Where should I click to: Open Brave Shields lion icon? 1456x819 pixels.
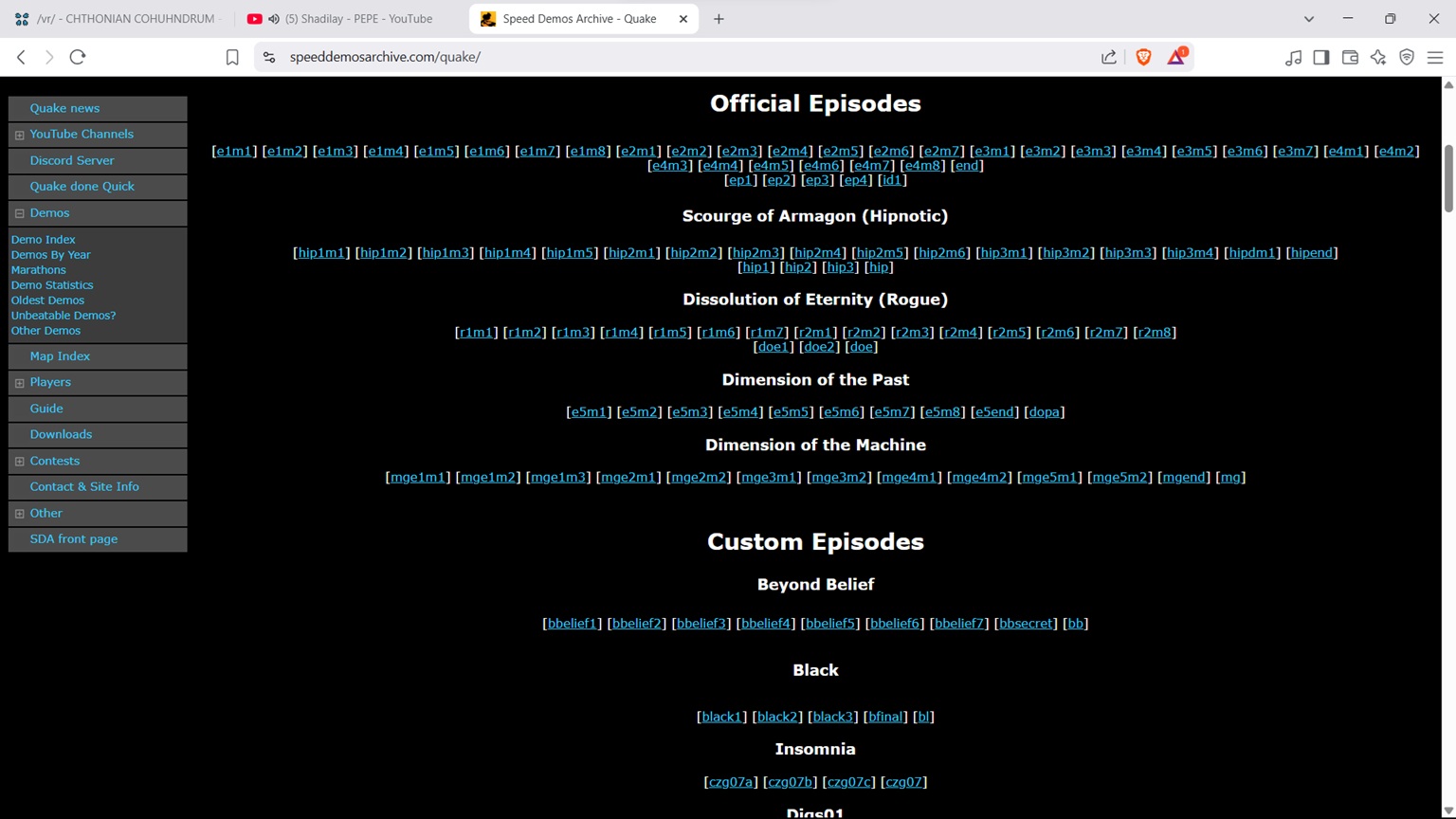tap(1144, 57)
